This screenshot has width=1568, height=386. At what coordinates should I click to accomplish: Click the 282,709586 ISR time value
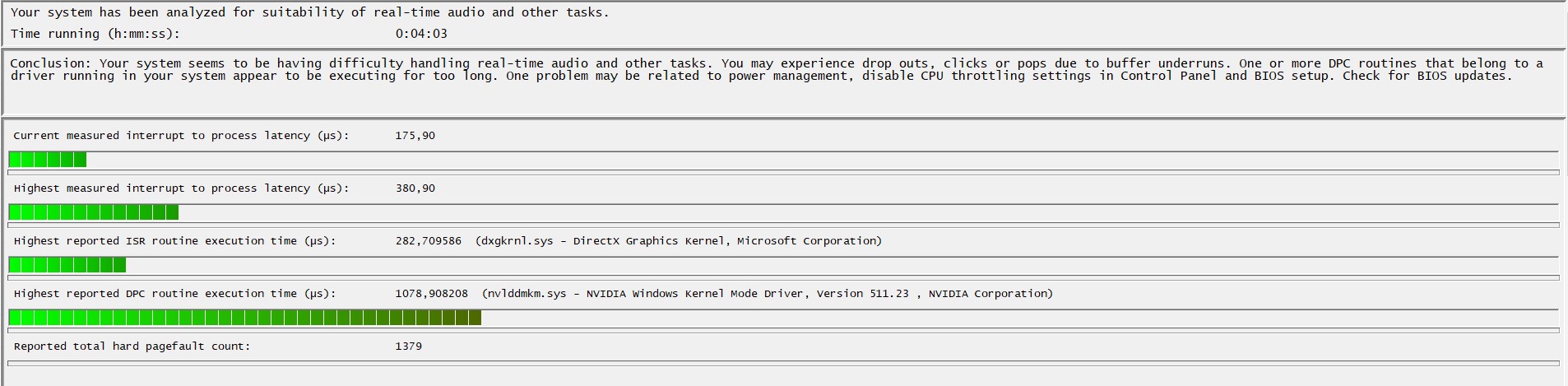(428, 241)
